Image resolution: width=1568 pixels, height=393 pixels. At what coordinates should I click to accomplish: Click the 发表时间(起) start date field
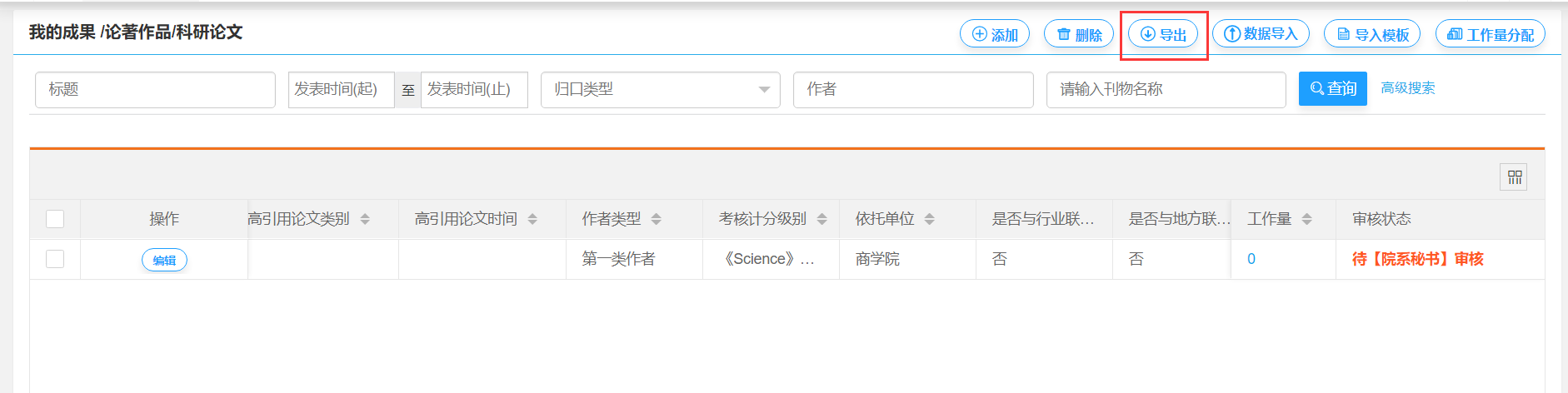tap(341, 90)
